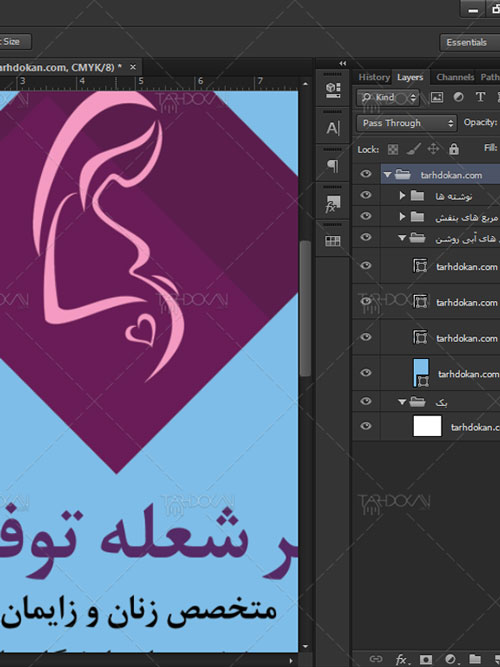
Task: Open the Styles fx panel icon
Action: (x=333, y=203)
